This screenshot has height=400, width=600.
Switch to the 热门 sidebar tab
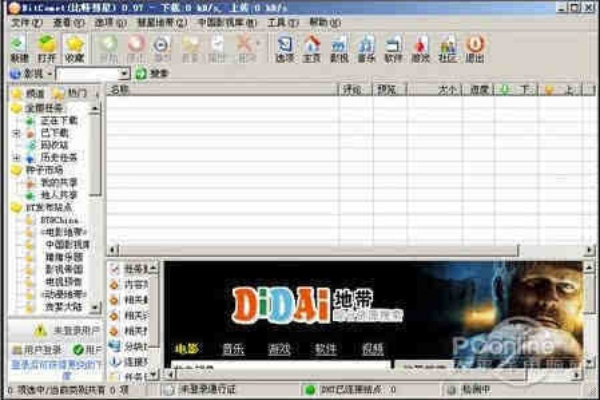70,93
